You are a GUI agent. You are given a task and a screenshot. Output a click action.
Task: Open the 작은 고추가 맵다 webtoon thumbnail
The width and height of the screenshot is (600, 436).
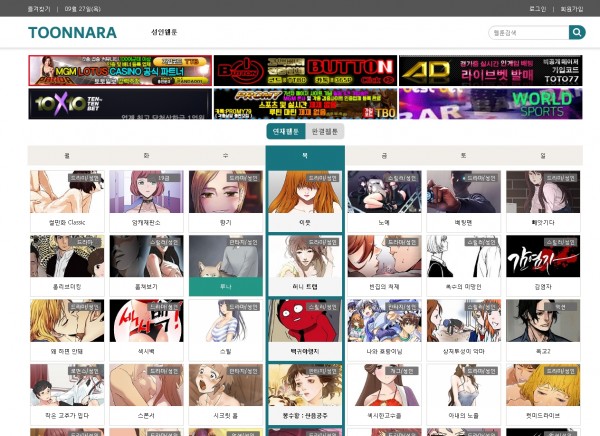point(67,385)
